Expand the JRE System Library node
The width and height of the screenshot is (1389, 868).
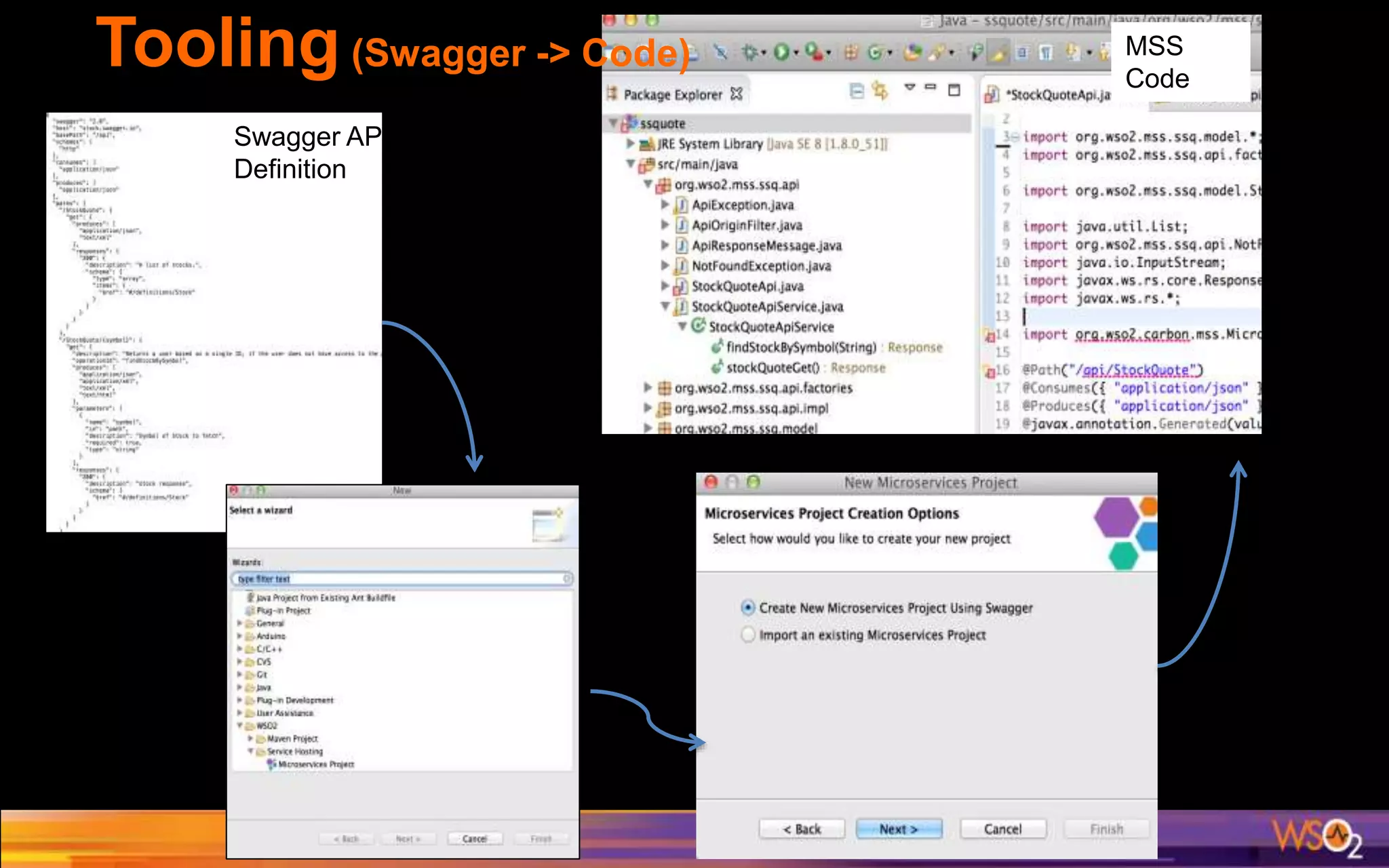[x=630, y=144]
